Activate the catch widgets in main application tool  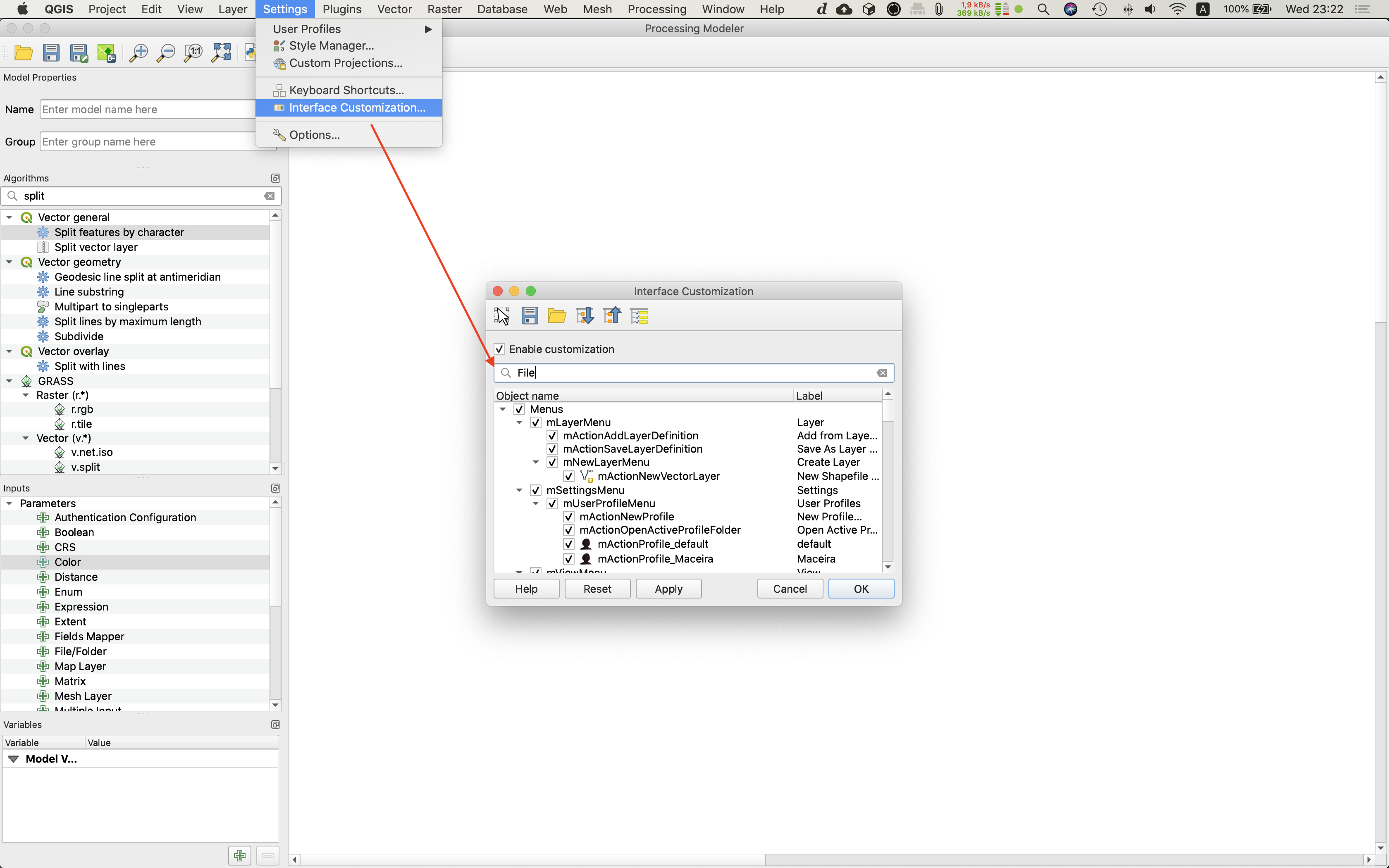[x=501, y=316]
